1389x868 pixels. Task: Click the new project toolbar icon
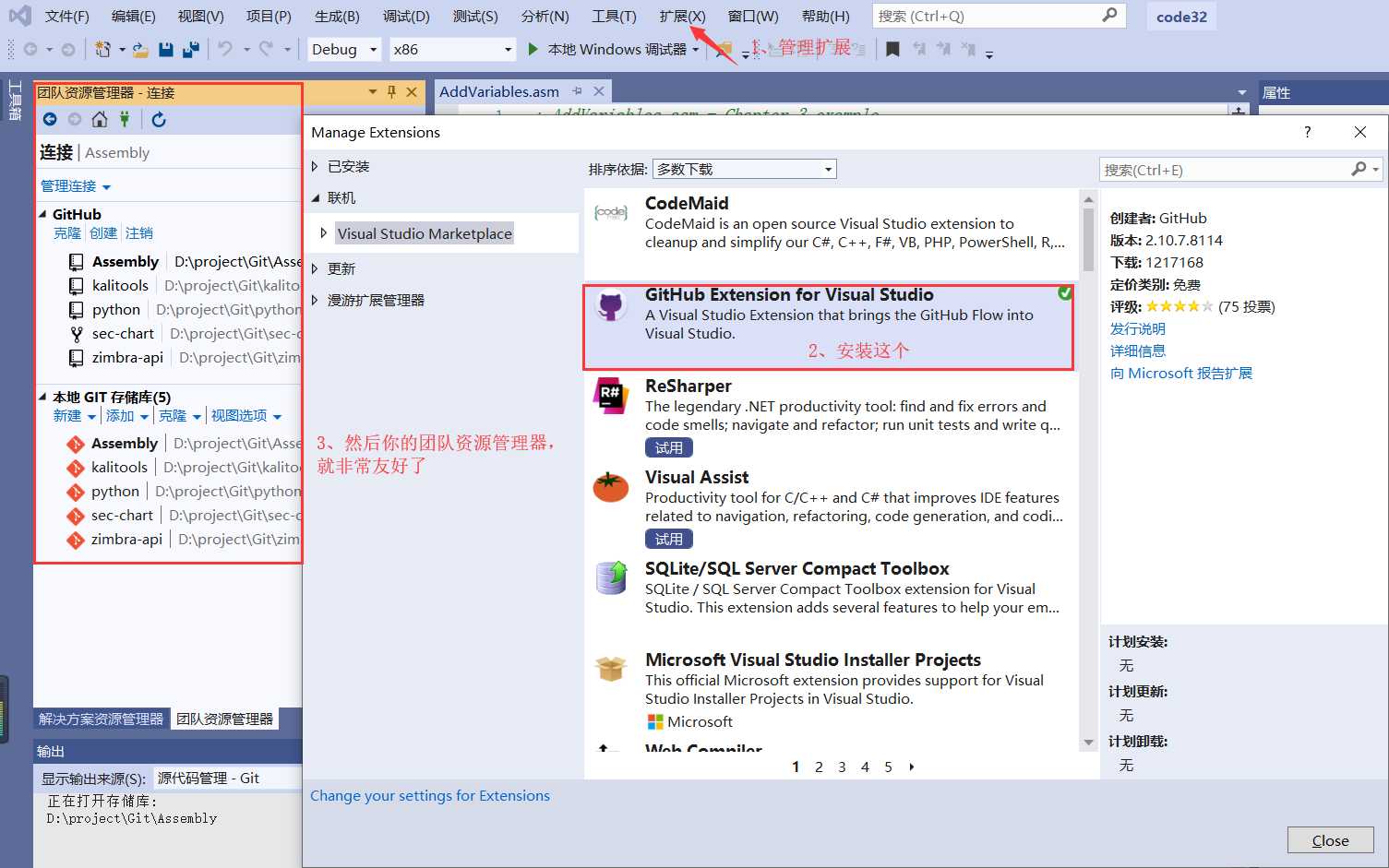point(102,49)
